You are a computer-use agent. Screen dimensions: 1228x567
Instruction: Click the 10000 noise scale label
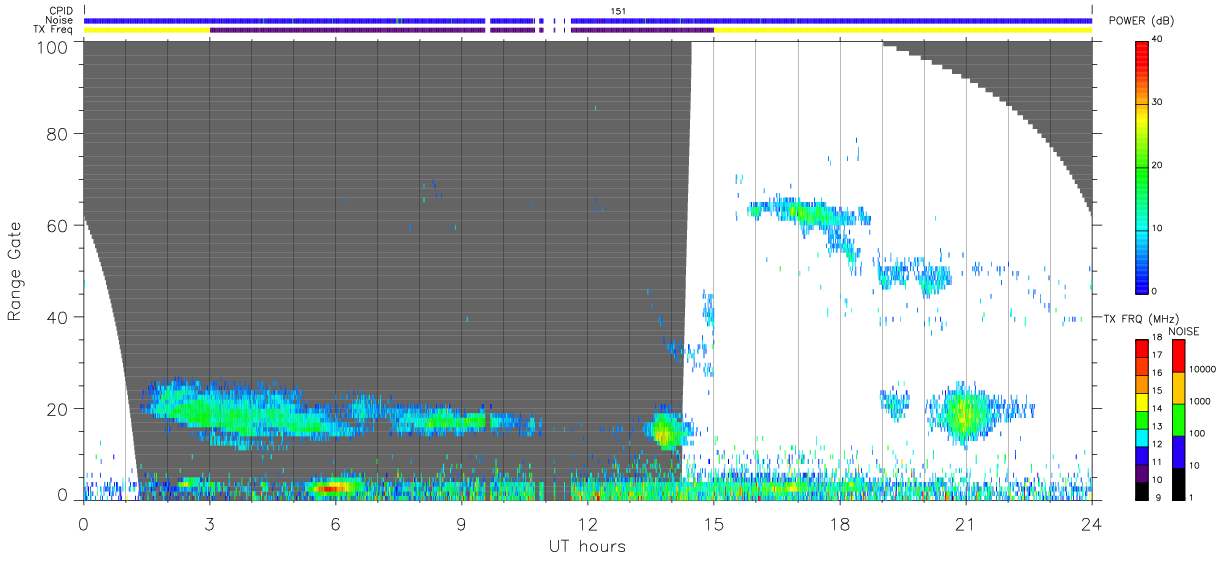pyautogui.click(x=1204, y=369)
